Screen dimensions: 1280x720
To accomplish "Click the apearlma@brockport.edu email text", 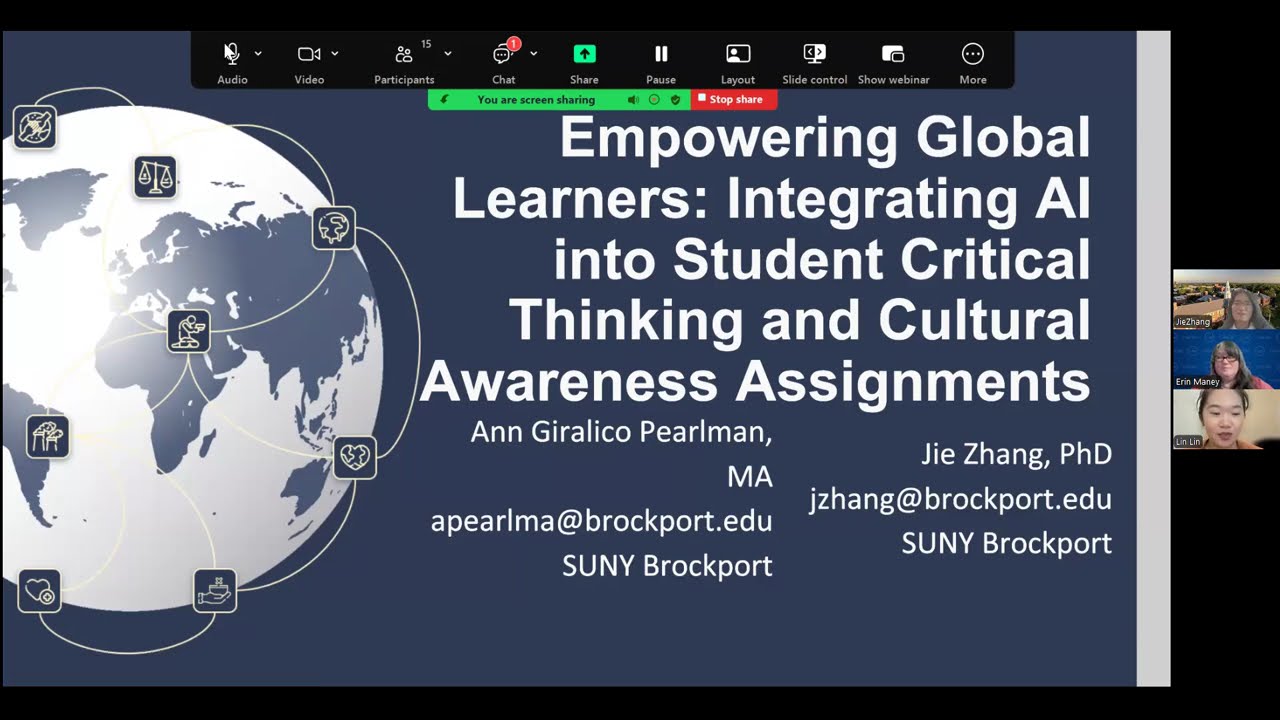I will point(601,521).
